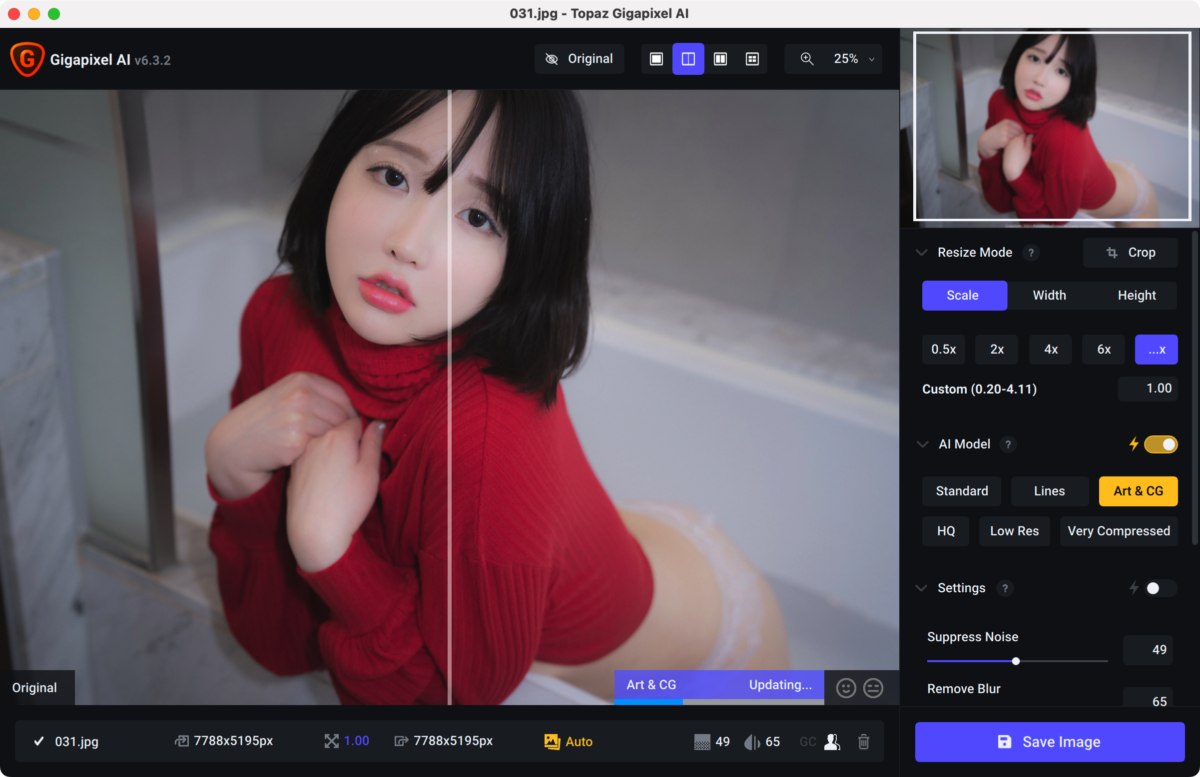Select the custom ...x scale option
Viewport: 1200px width, 777px height.
click(x=1156, y=349)
